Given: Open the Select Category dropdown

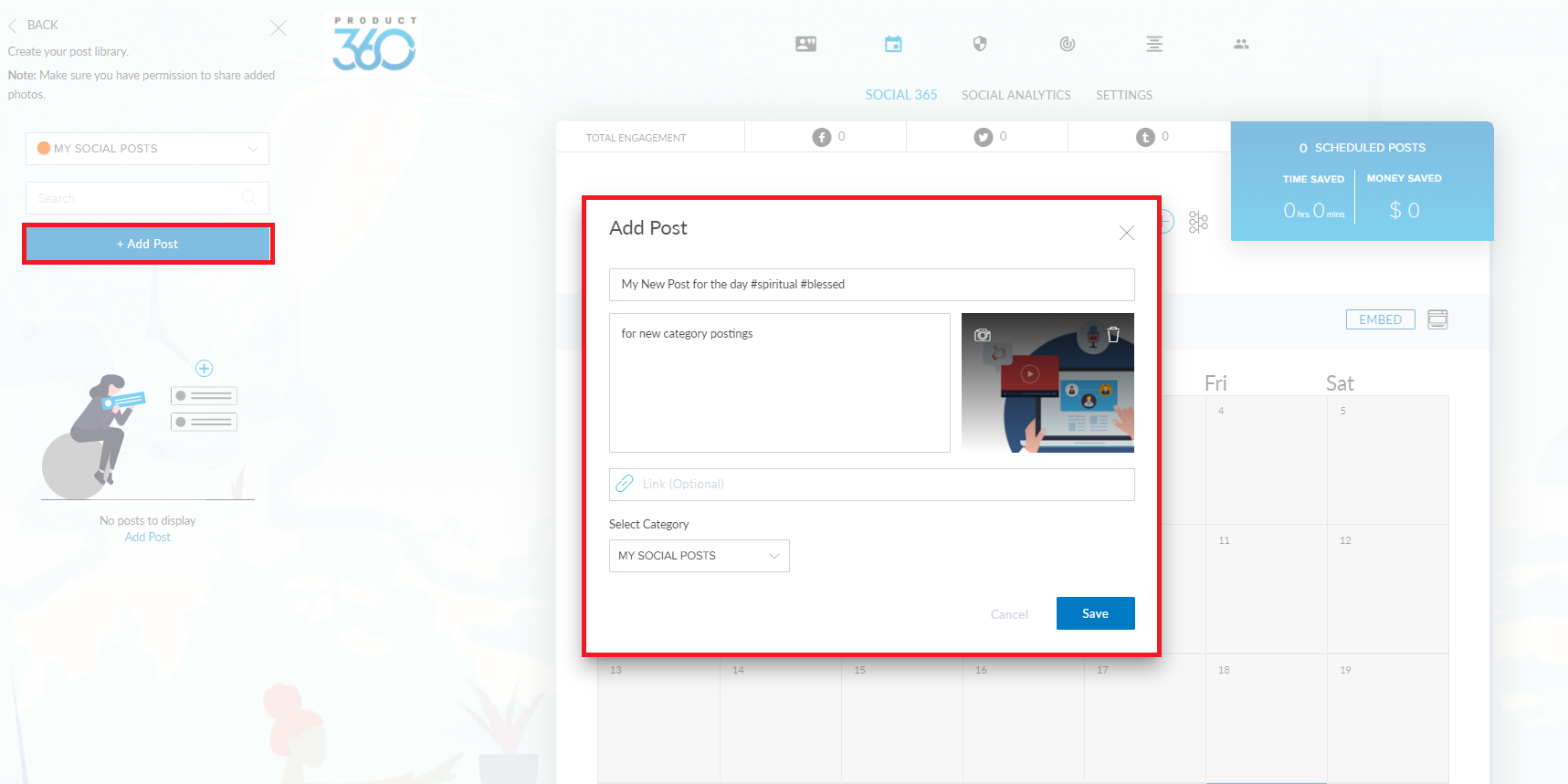Looking at the screenshot, I should click(x=699, y=556).
